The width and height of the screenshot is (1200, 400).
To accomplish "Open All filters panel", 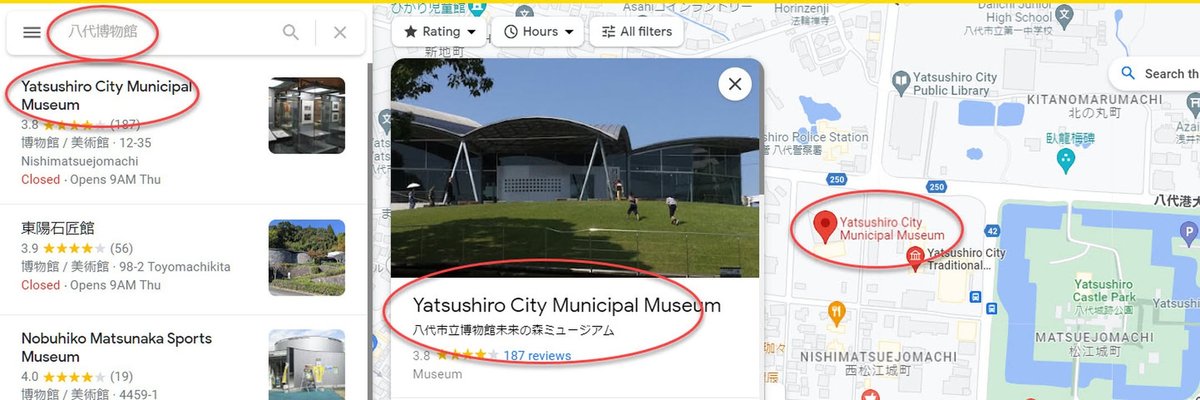I will [636, 31].
